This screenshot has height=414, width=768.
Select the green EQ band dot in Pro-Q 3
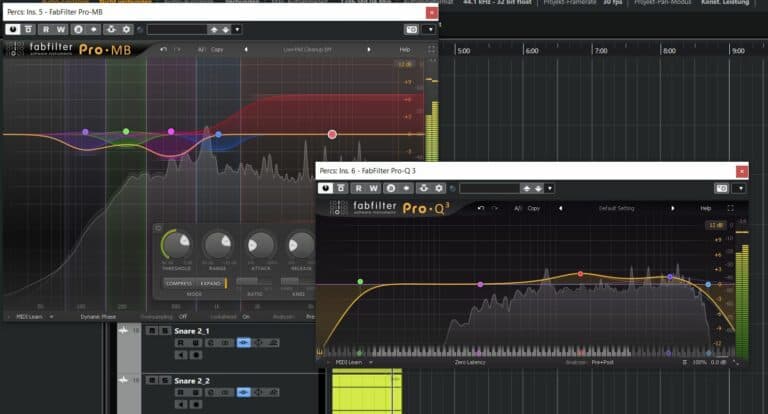click(360, 282)
